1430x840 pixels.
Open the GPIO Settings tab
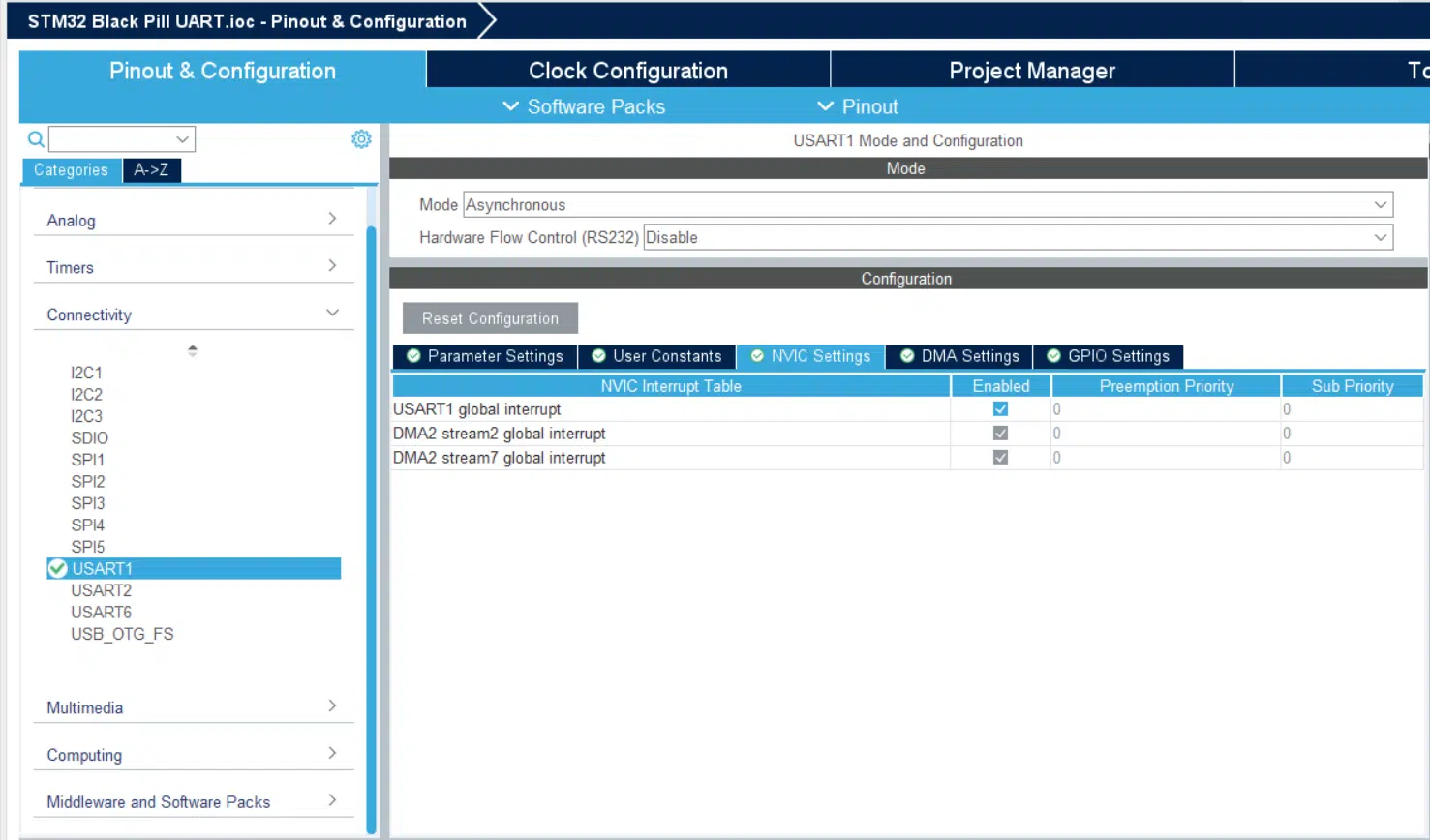click(x=1109, y=356)
